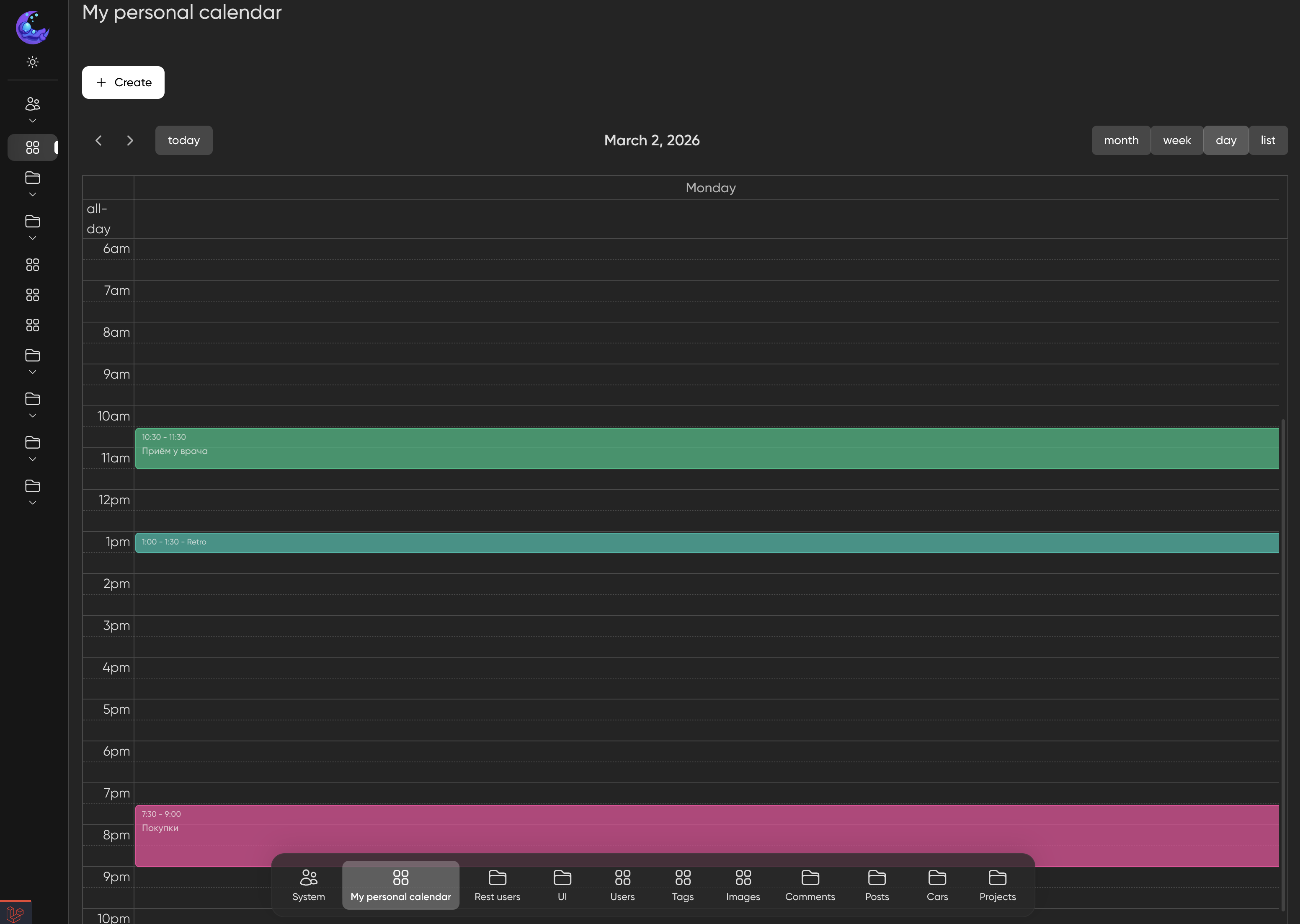Viewport: 1300px width, 924px height.
Task: Go to the next day arrow
Action: click(x=130, y=141)
